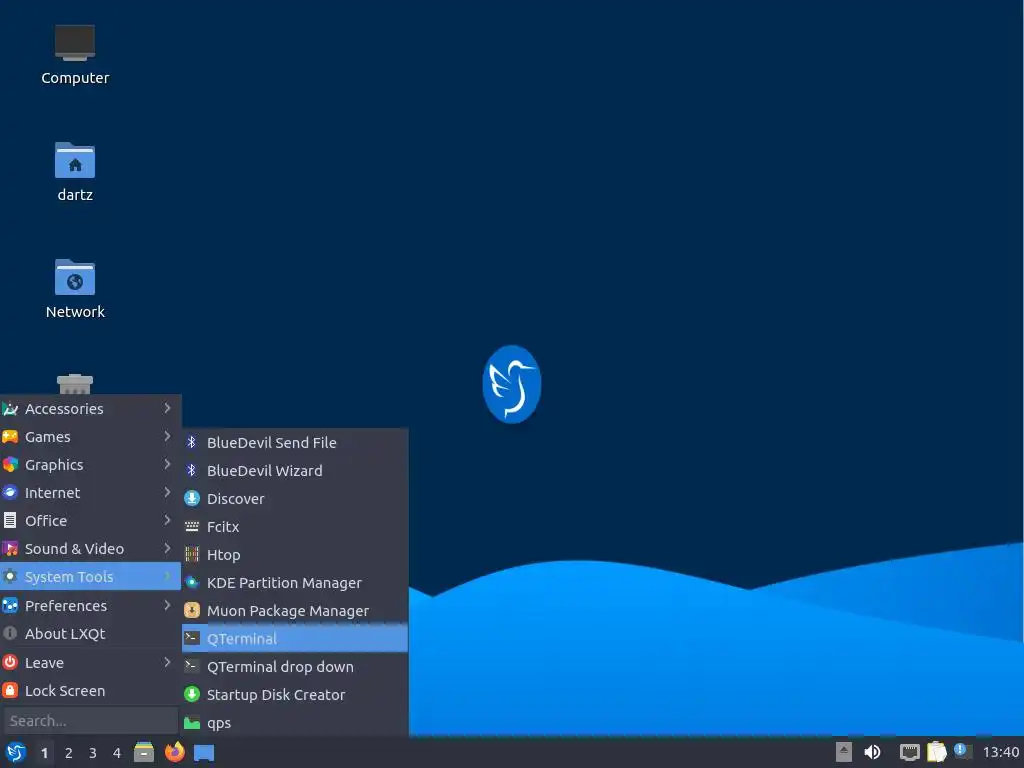
Task: Click the 13:40 clock in the panel
Action: point(1000,752)
